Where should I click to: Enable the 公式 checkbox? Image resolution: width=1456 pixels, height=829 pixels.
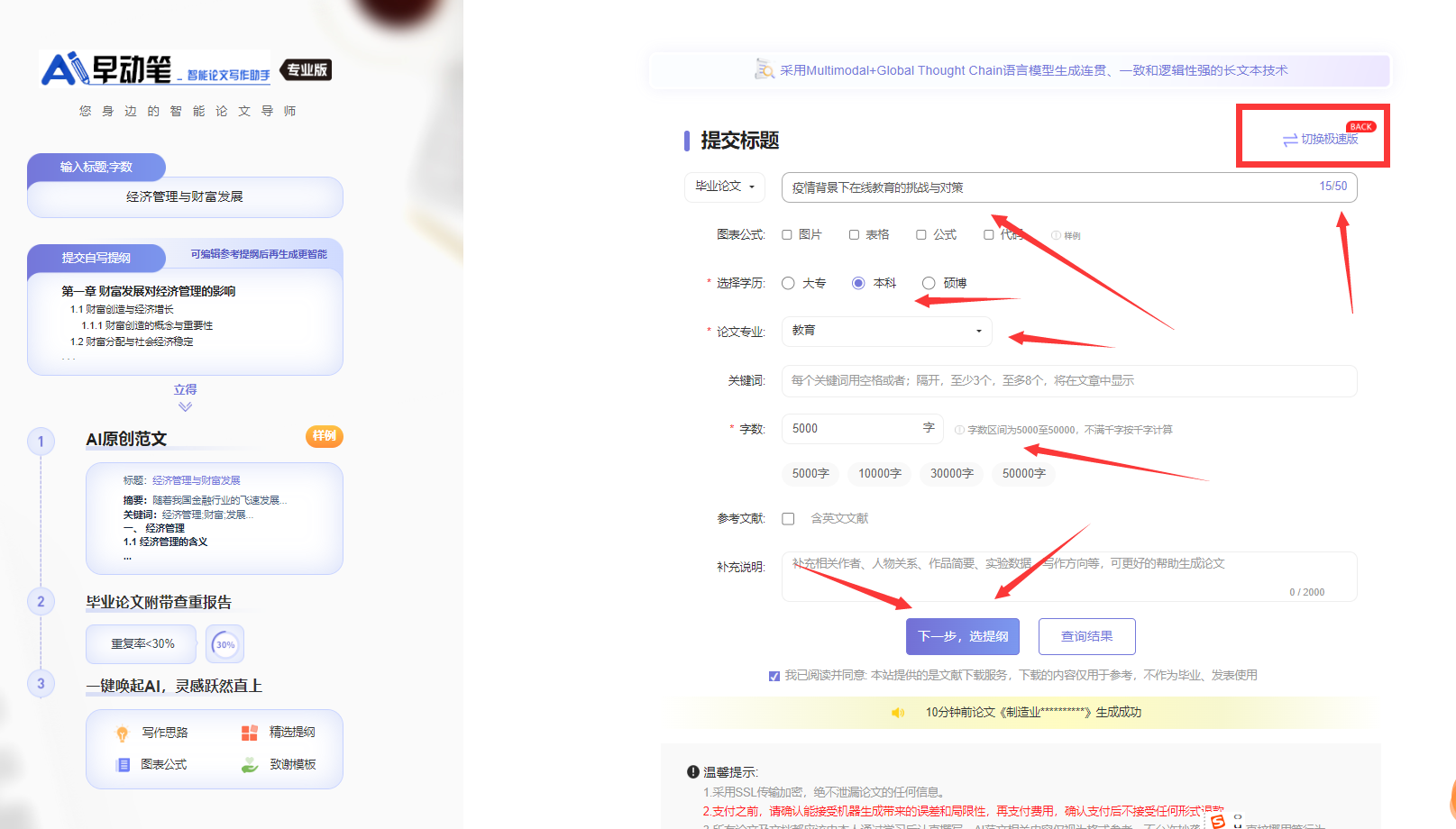[921, 235]
